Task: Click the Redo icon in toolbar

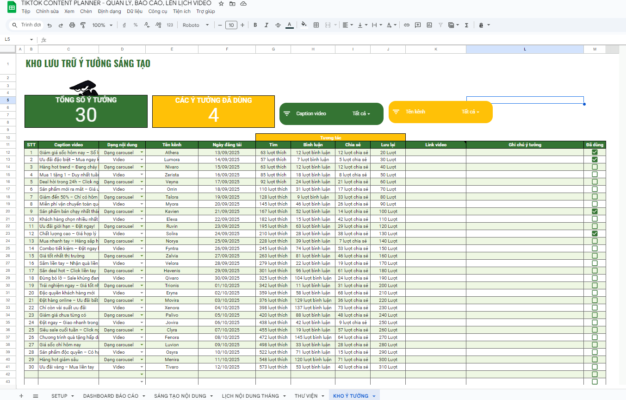Action: pos(62,25)
